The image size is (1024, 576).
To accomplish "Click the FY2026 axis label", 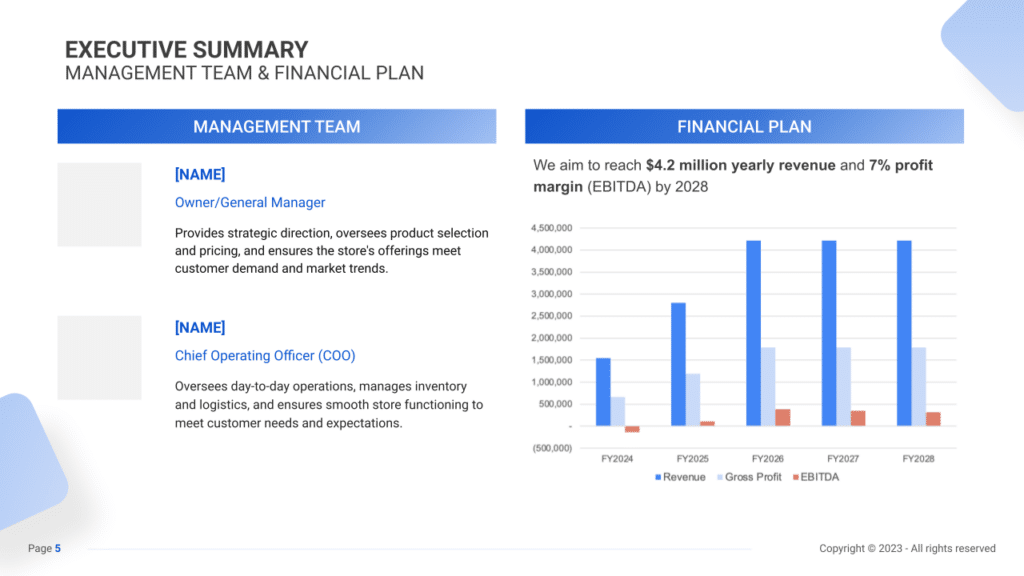I will point(767,458).
